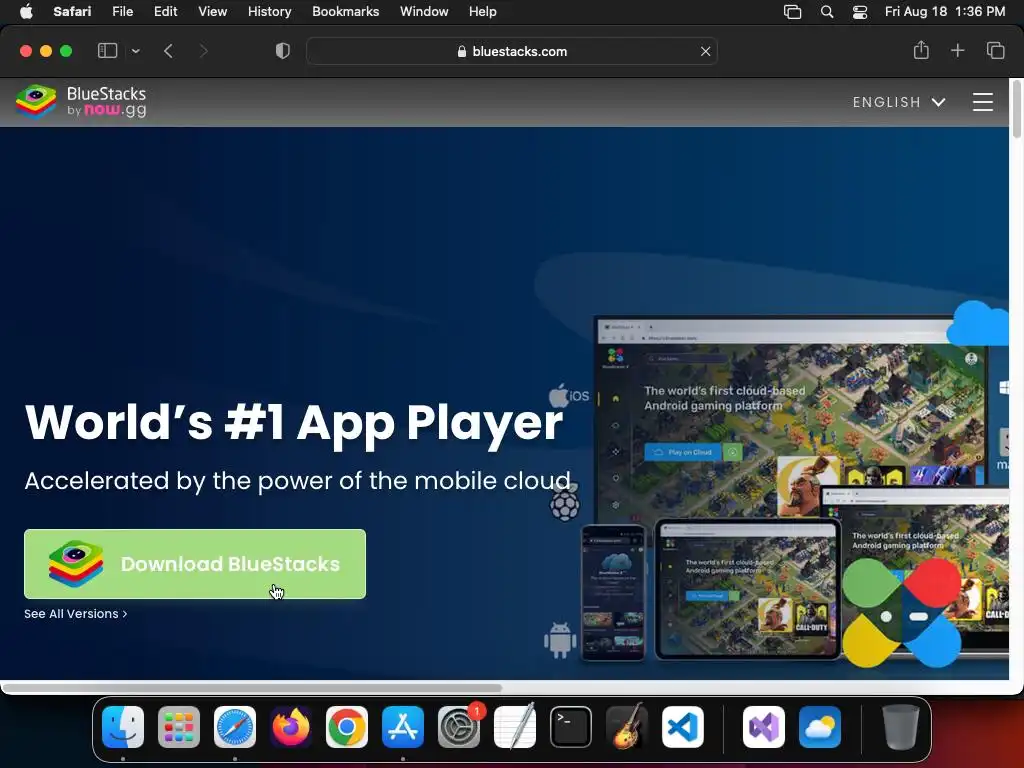Open the BlueStacks by now.gg logo
1024x768 pixels.
point(81,102)
